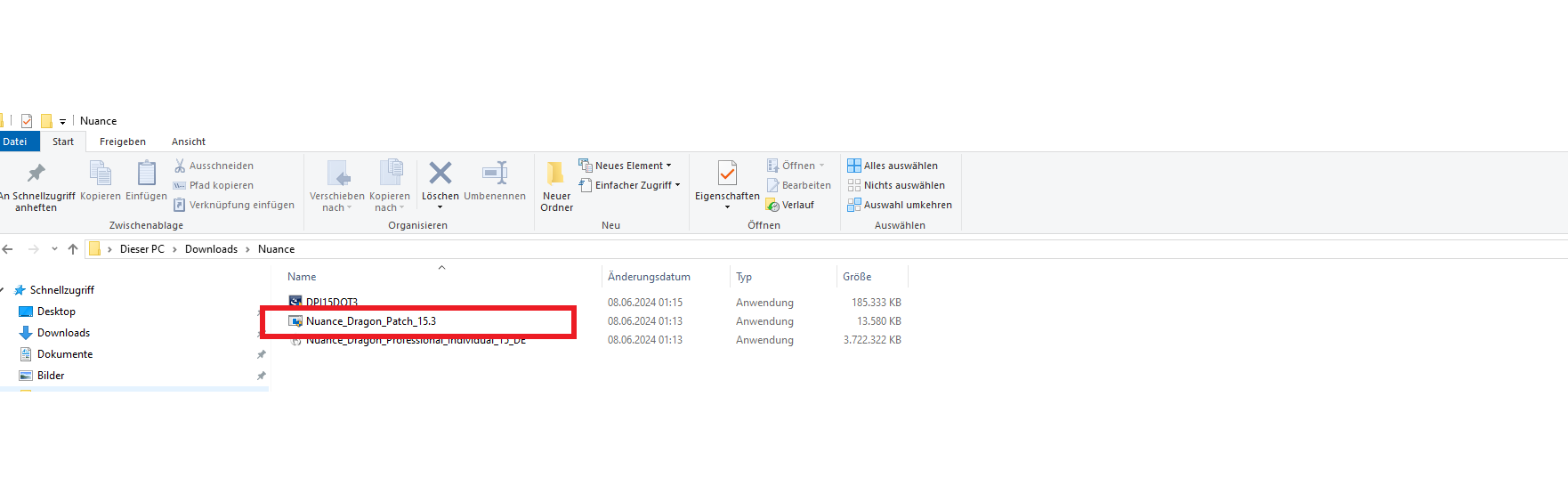1568x502 pixels.
Task: Open recent locations dropdown arrow
Action: pos(54,249)
